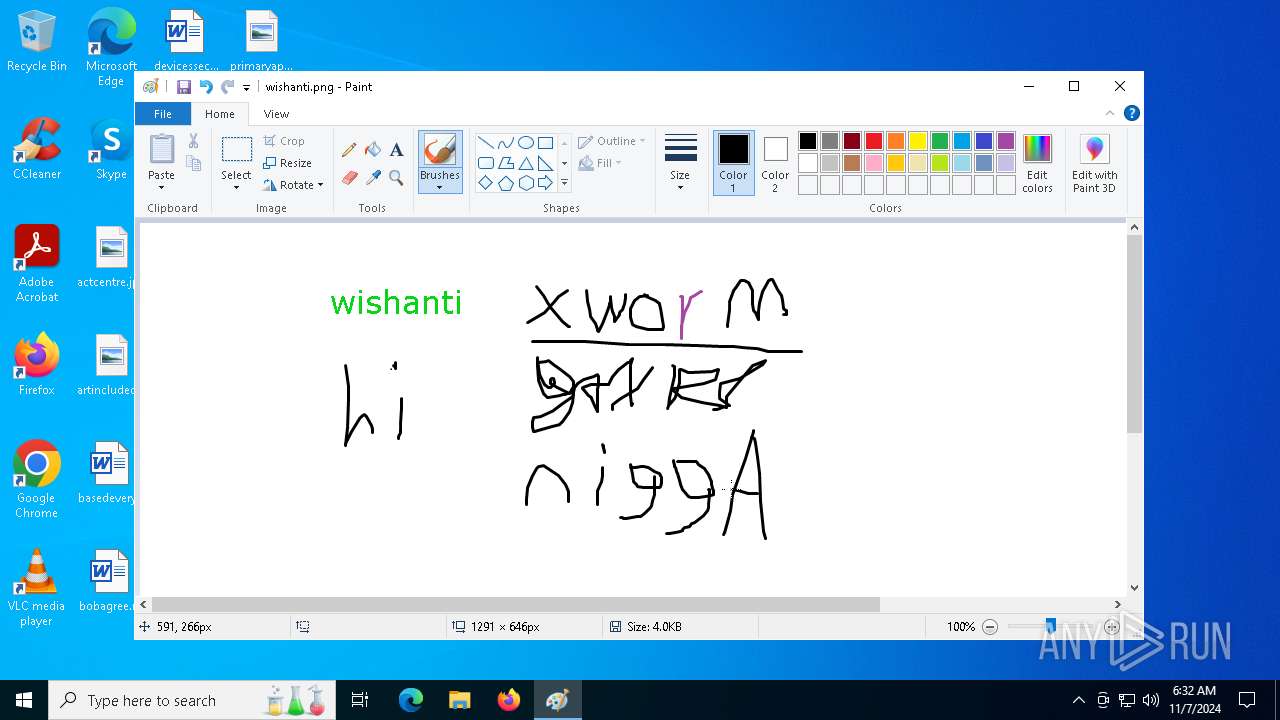Open Edit with Paint 3D
The image size is (1280, 720).
click(1094, 164)
